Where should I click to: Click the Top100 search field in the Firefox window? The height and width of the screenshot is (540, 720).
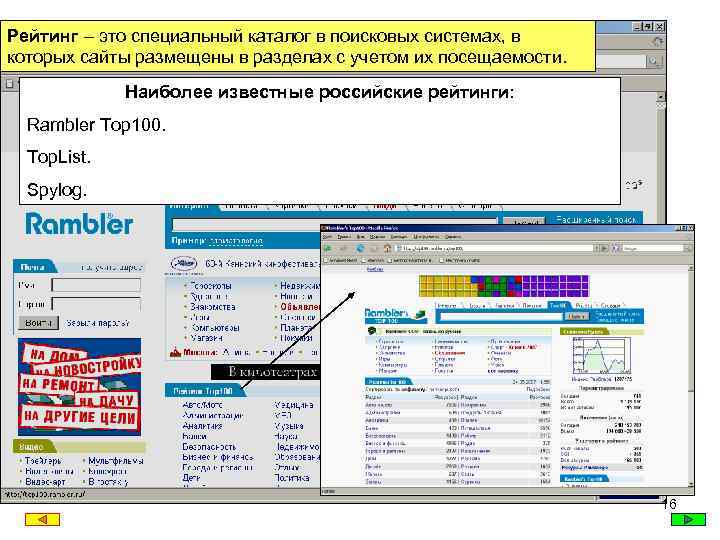pyautogui.click(x=501, y=316)
